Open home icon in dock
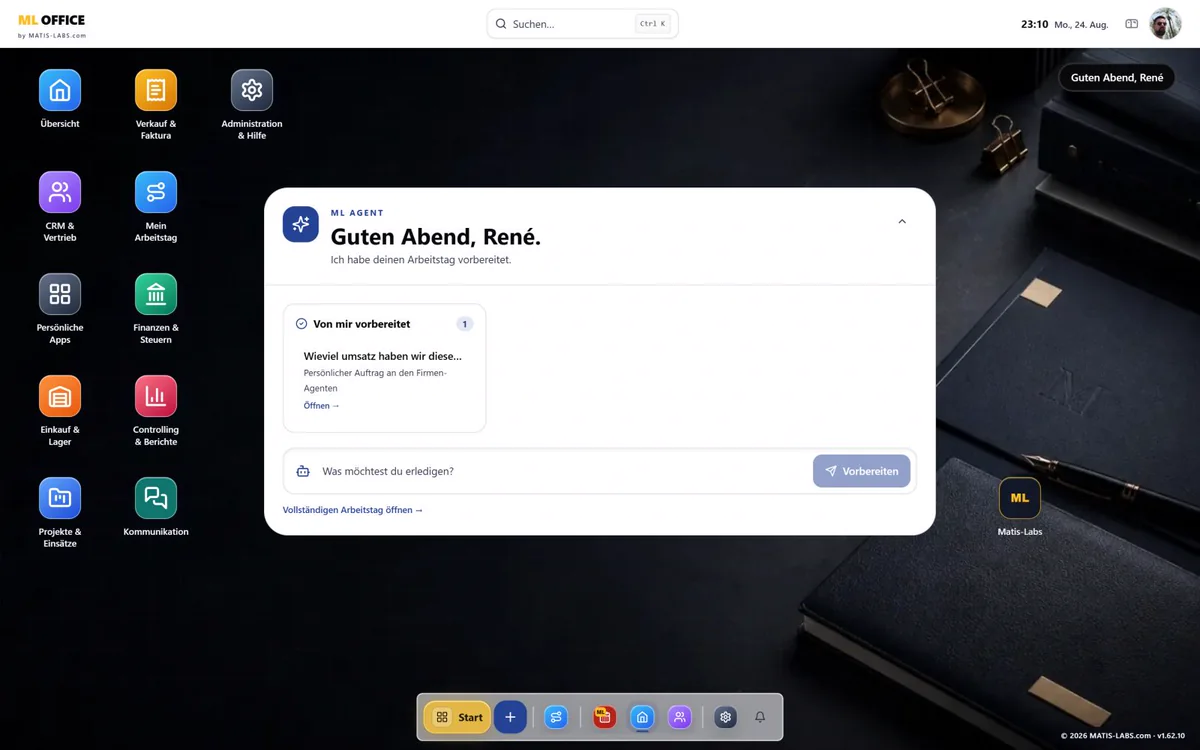The image size is (1200, 750). pyautogui.click(x=642, y=717)
